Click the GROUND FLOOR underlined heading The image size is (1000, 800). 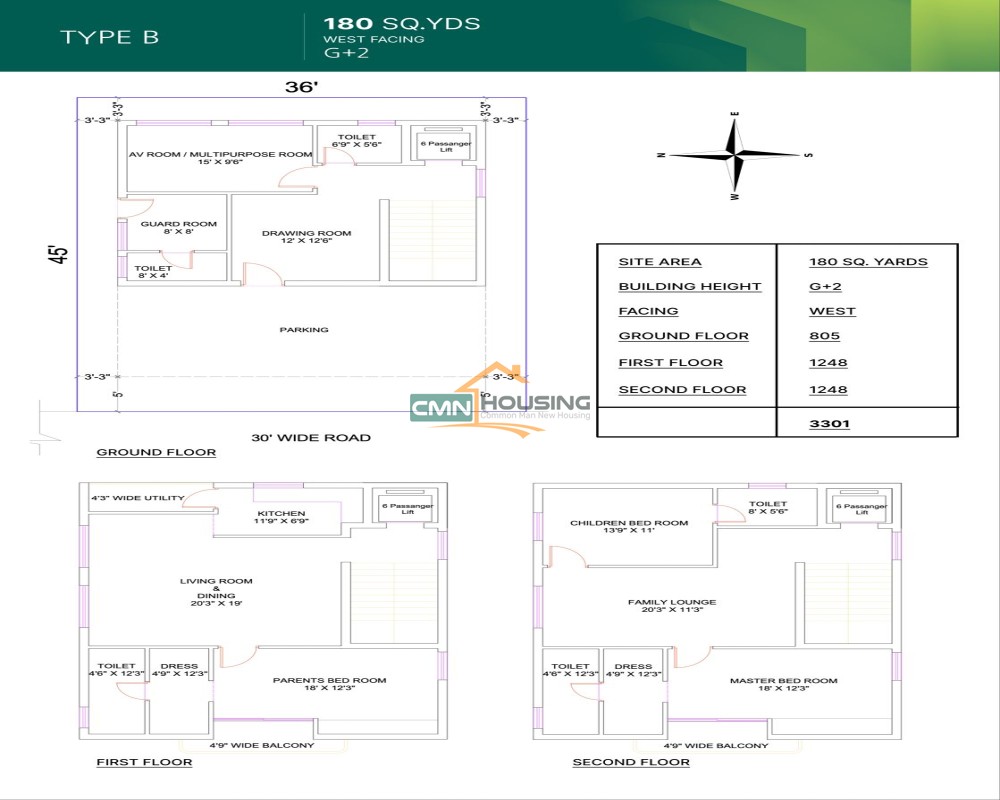pos(156,452)
